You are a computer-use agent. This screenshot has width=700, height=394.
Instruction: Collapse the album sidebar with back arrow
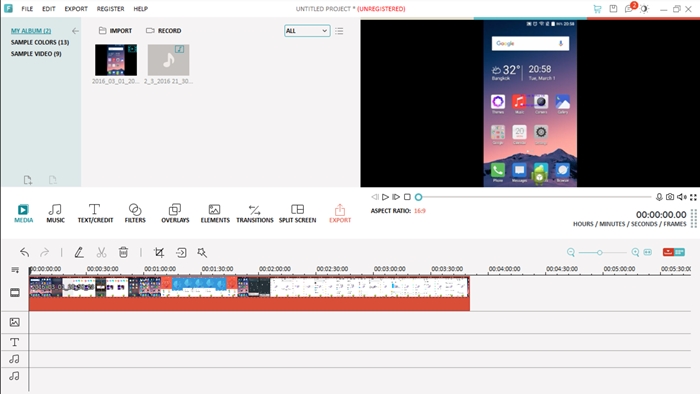(x=75, y=31)
